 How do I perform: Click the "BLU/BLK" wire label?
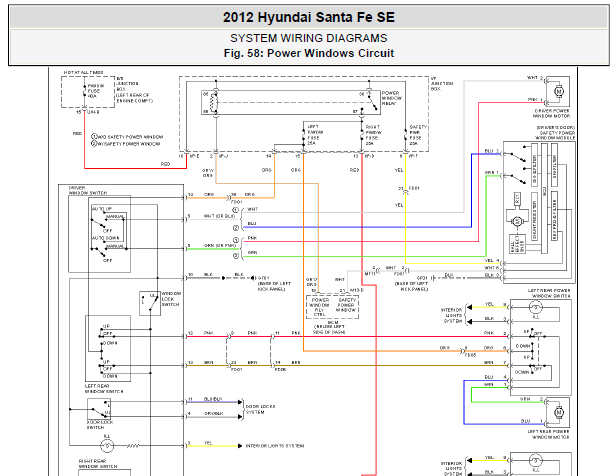point(213,399)
